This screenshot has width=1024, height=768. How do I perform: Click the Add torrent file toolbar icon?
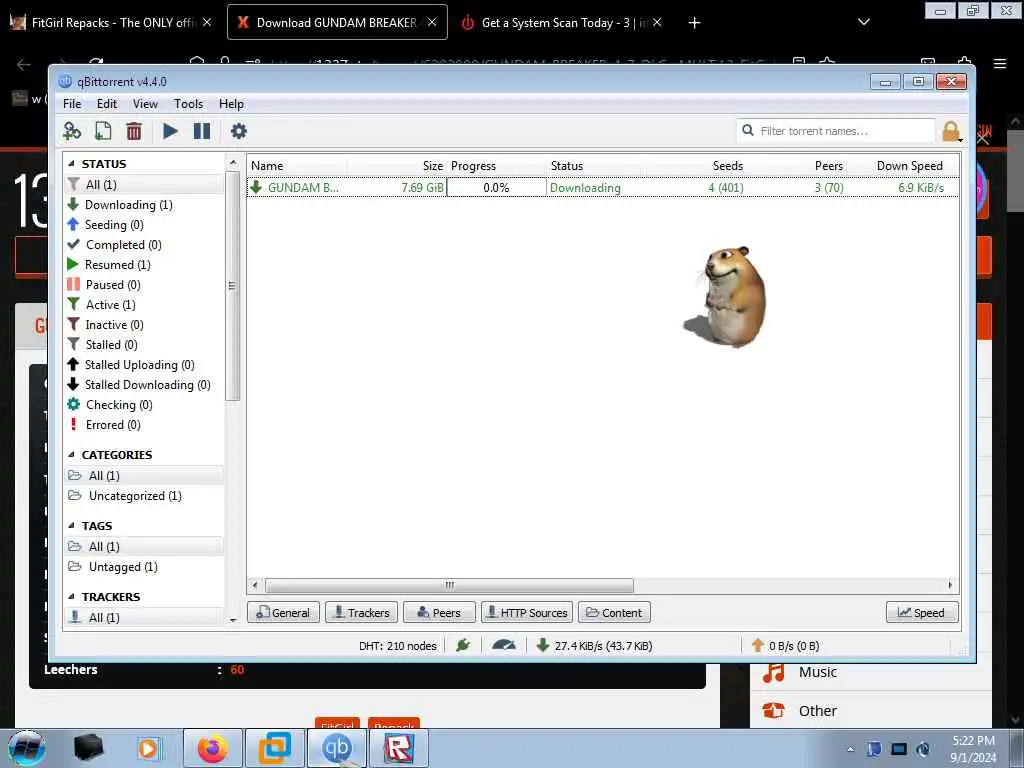(103, 131)
